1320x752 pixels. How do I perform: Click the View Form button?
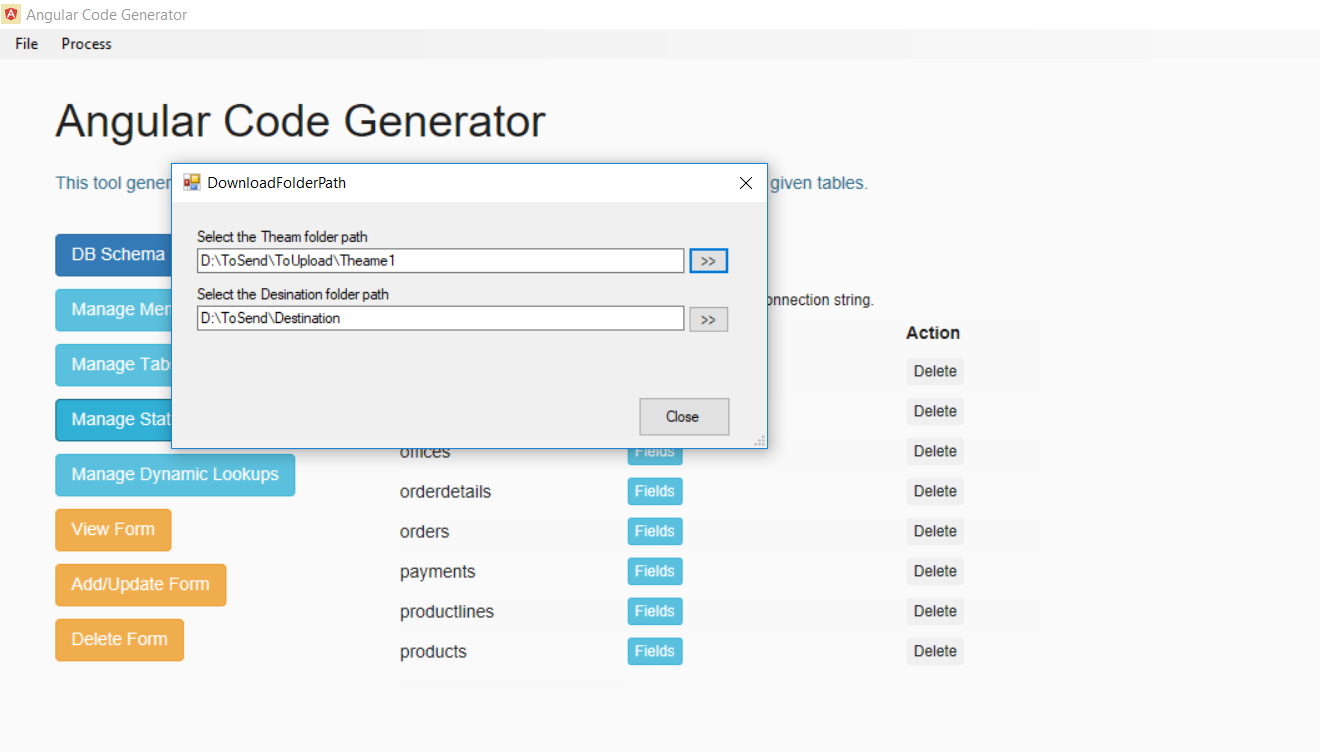point(113,530)
